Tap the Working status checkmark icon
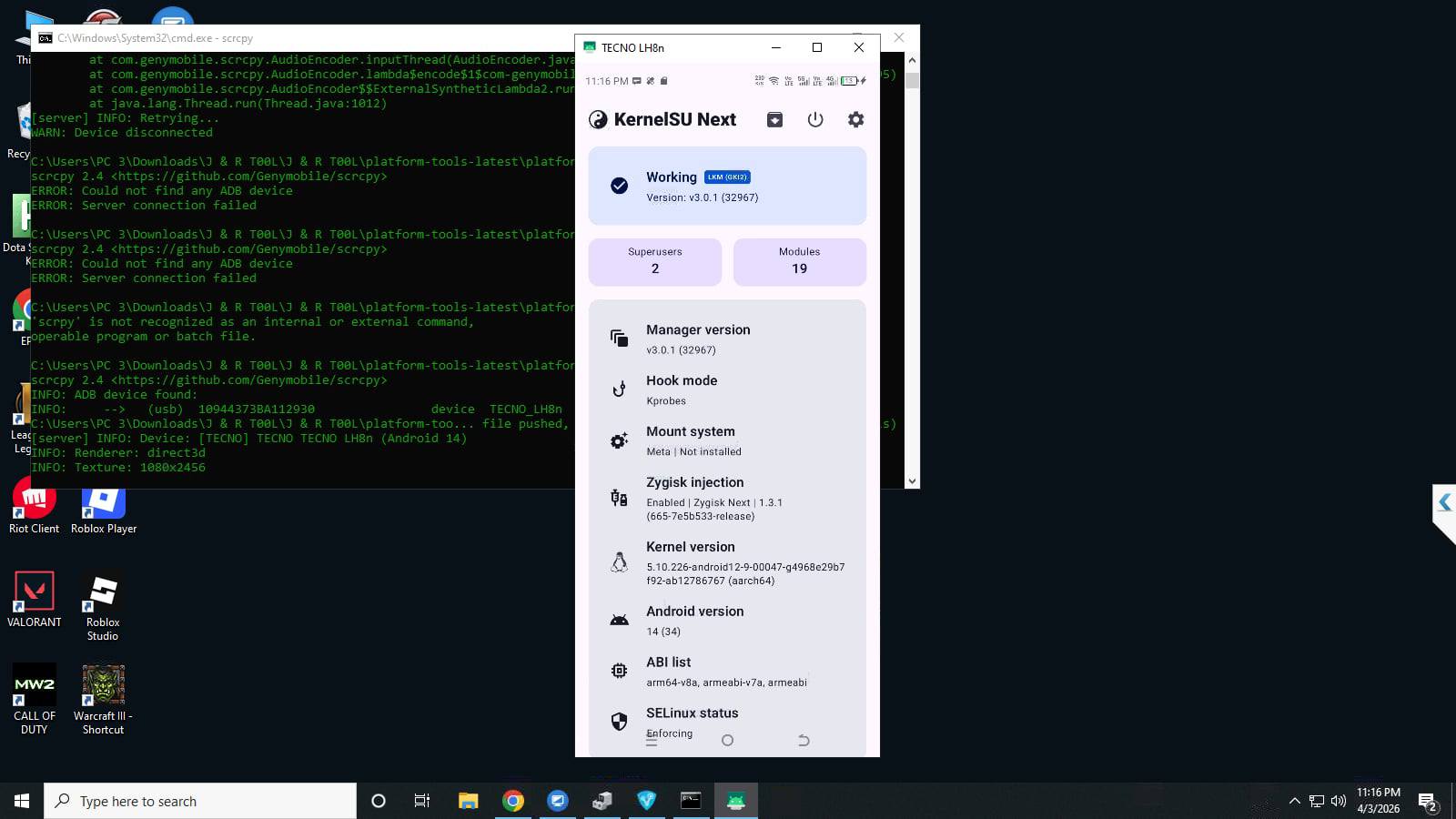Image resolution: width=1456 pixels, height=819 pixels. click(x=619, y=186)
